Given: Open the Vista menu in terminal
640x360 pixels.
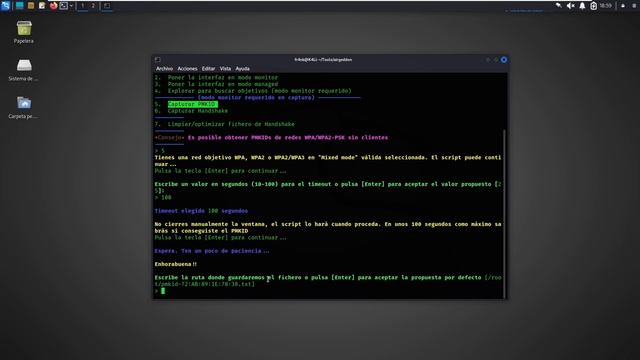Looking at the screenshot, I should pos(225,69).
